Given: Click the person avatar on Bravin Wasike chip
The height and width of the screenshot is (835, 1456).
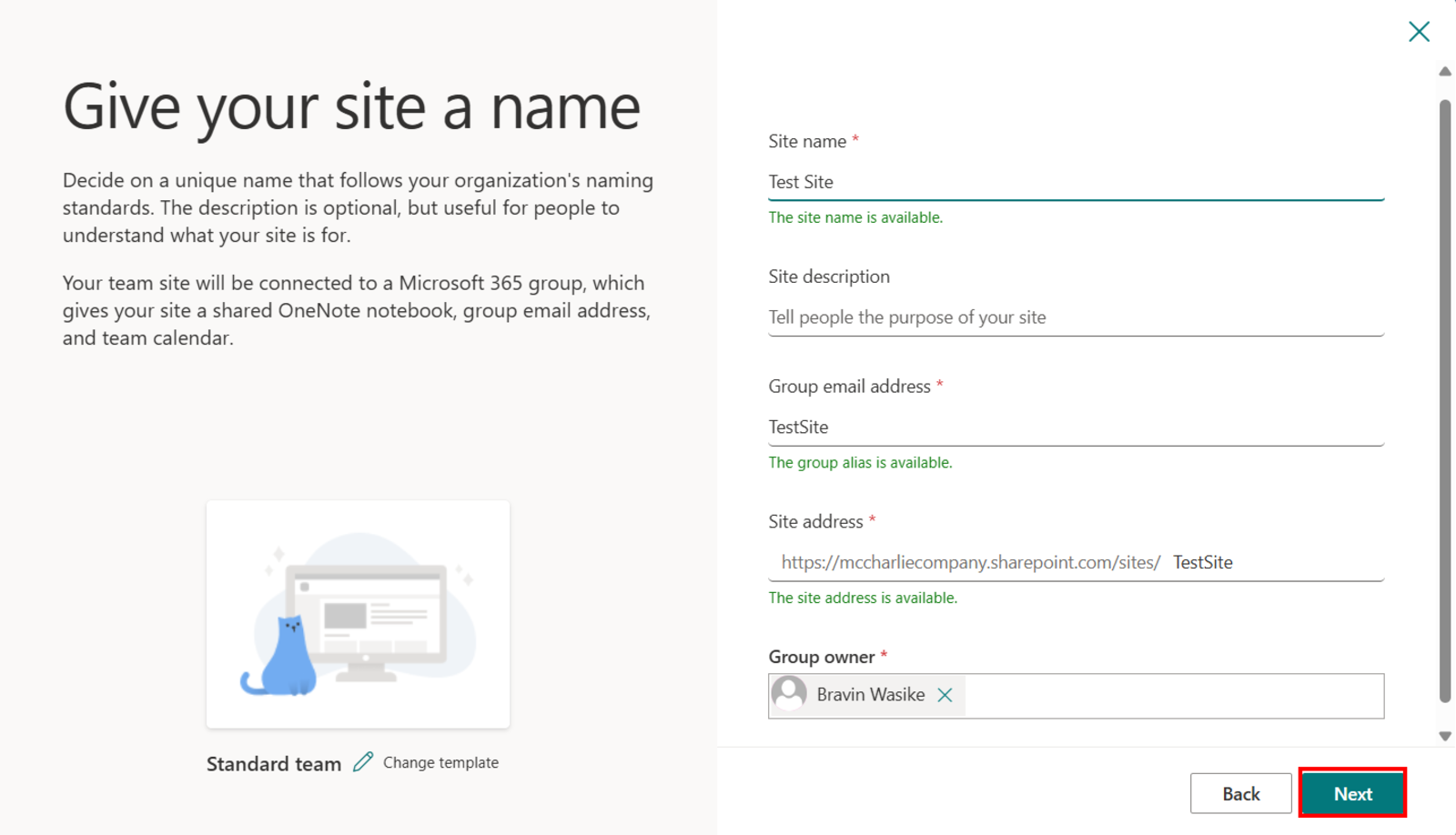Looking at the screenshot, I should tap(790, 694).
